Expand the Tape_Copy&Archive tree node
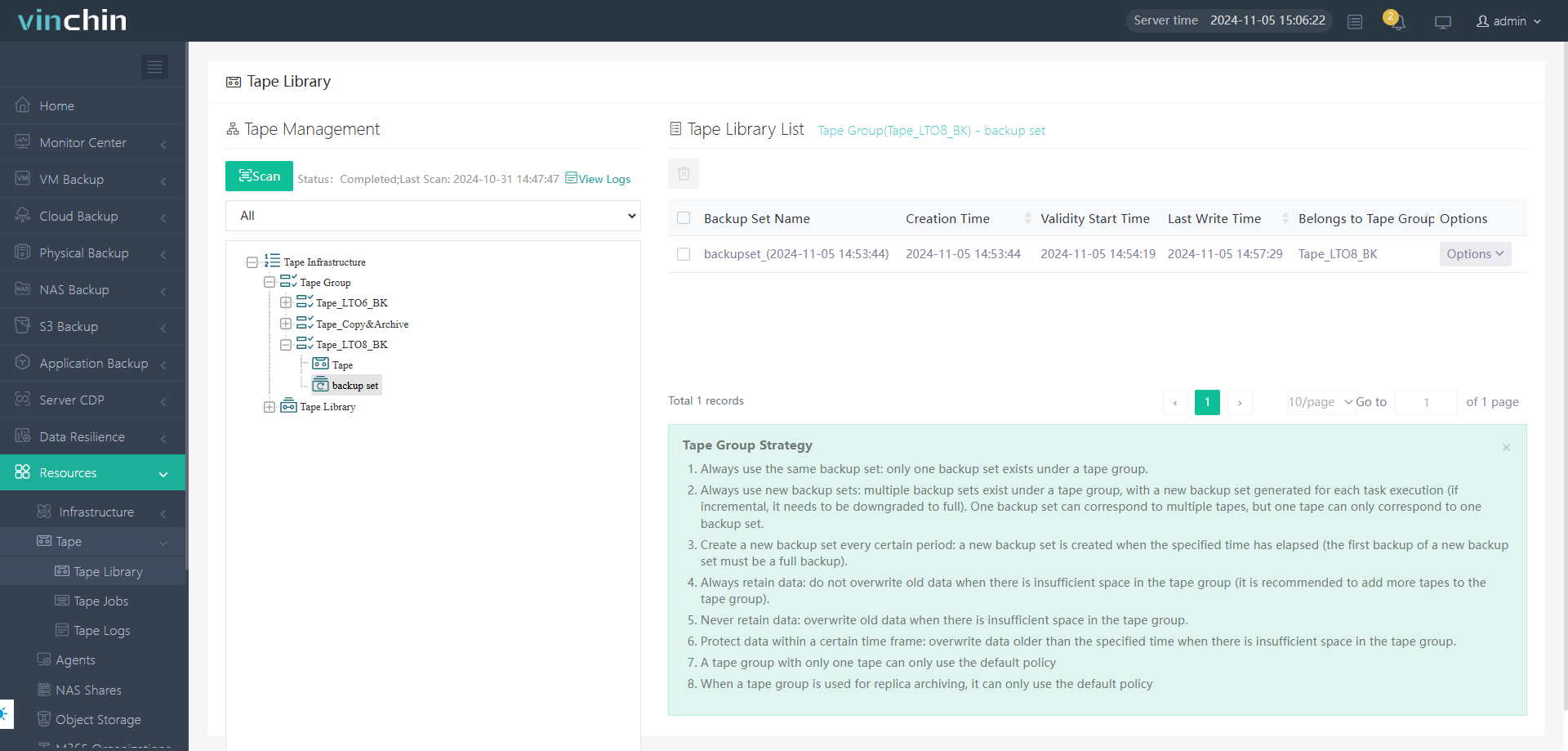The image size is (1568, 751). point(286,324)
